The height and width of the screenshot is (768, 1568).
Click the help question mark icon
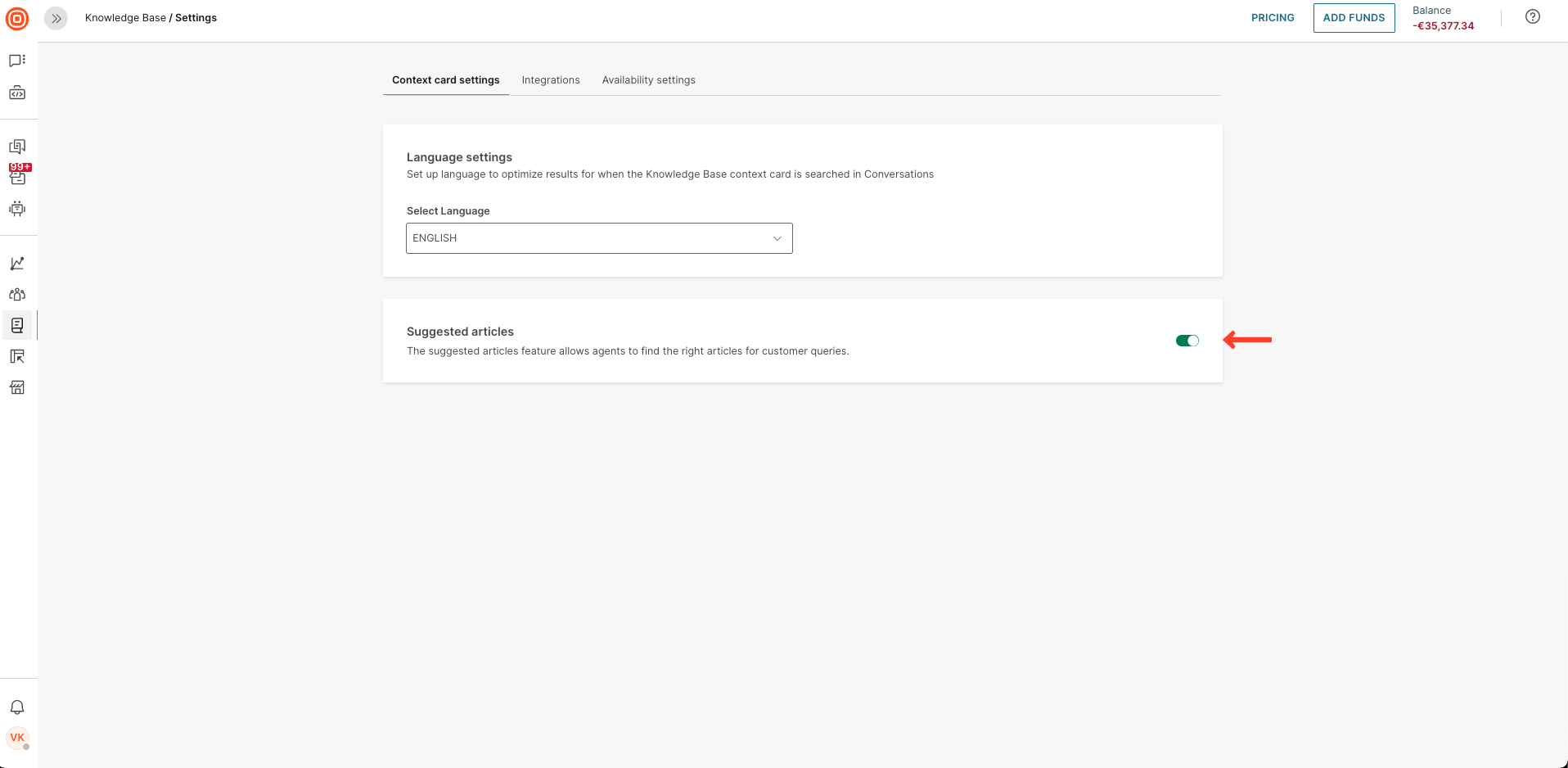(x=1533, y=17)
